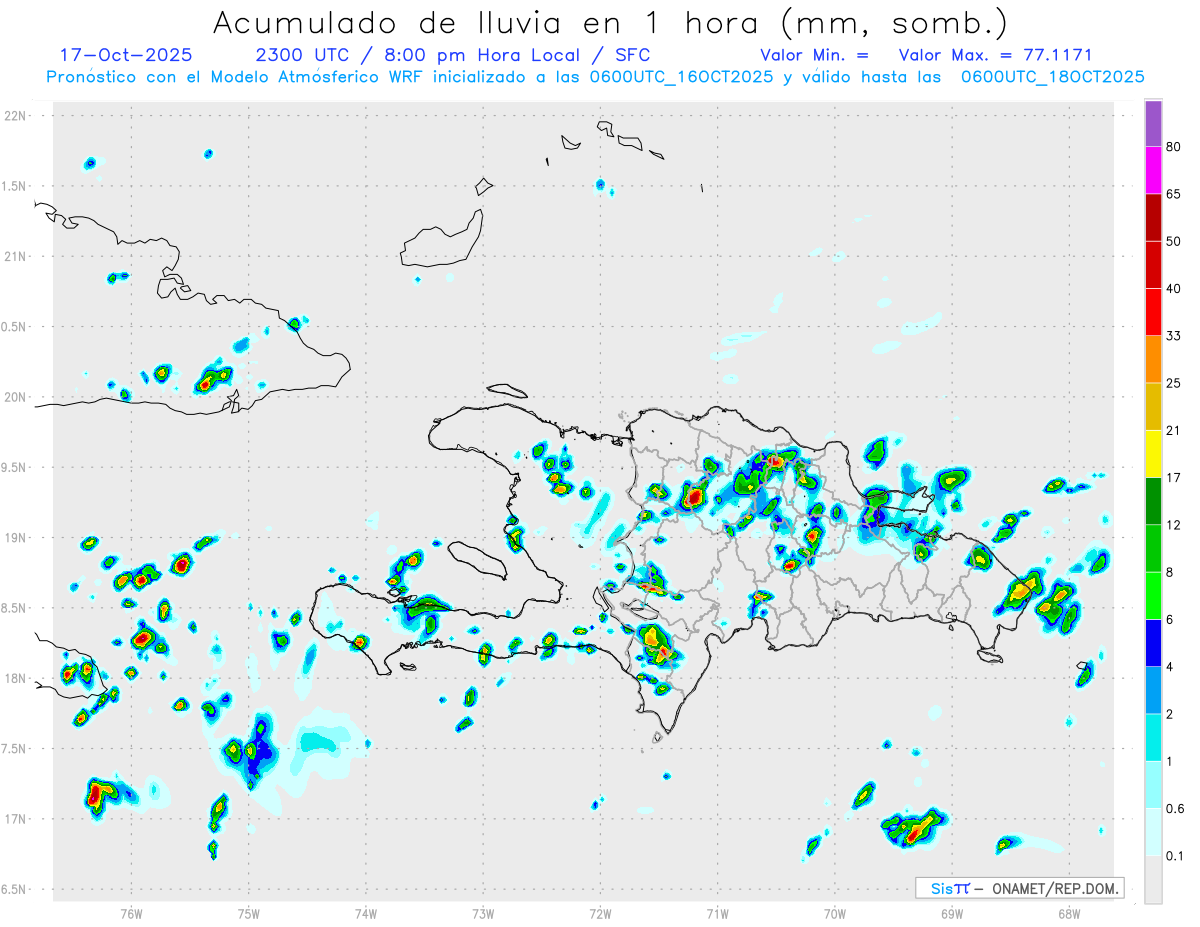Click the '20N' latitude label
The width and height of the screenshot is (1200, 927).
(17, 397)
